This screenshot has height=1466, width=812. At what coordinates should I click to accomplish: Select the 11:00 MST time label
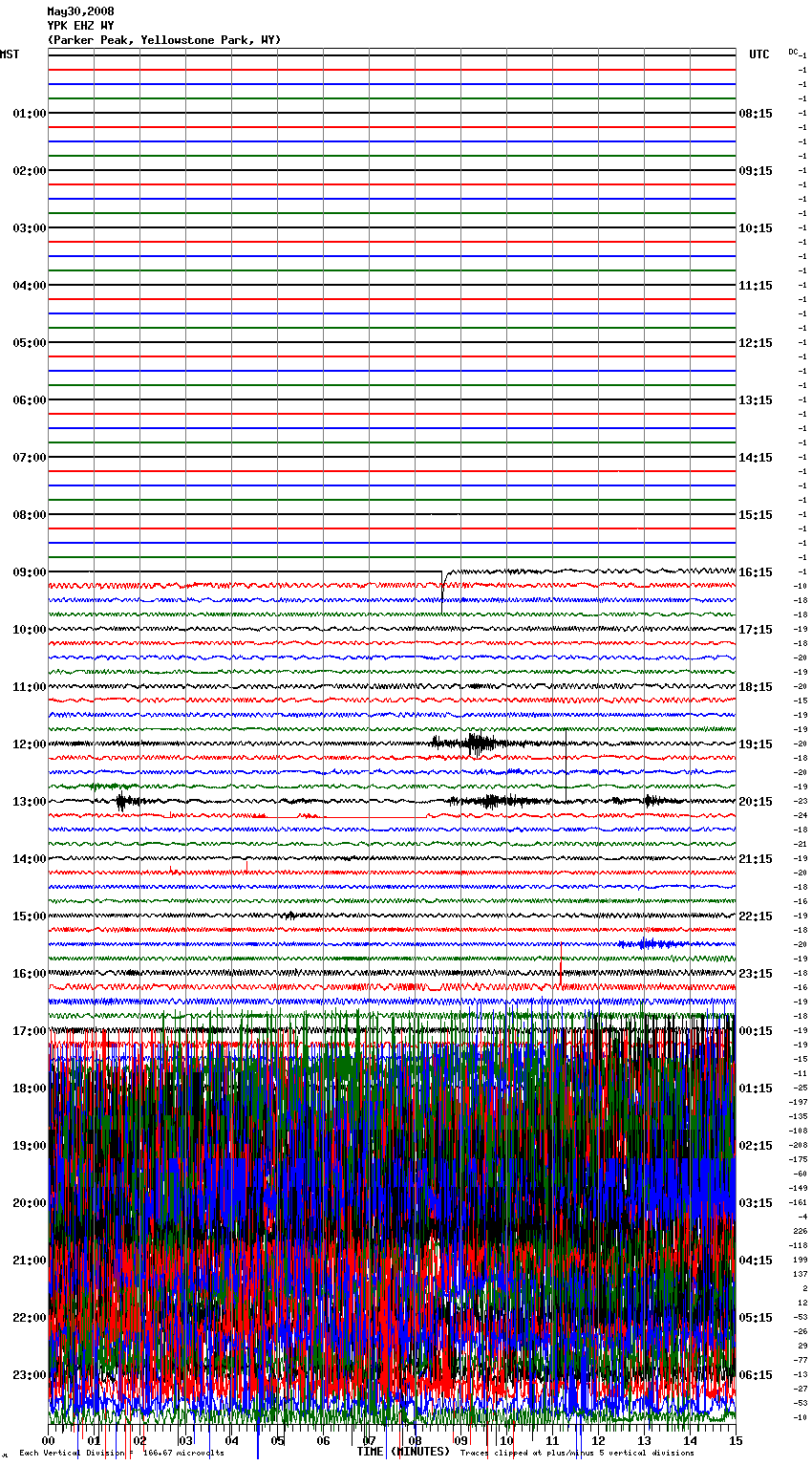(x=30, y=687)
